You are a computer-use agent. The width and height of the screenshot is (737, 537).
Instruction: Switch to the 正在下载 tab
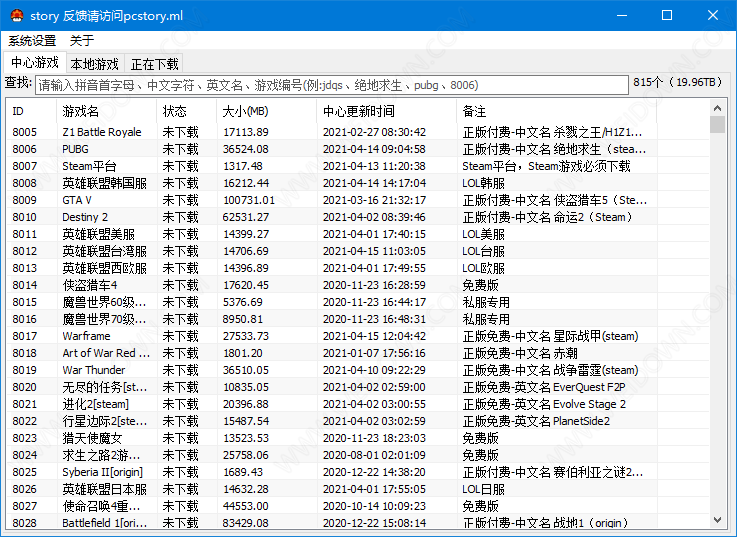(x=154, y=64)
